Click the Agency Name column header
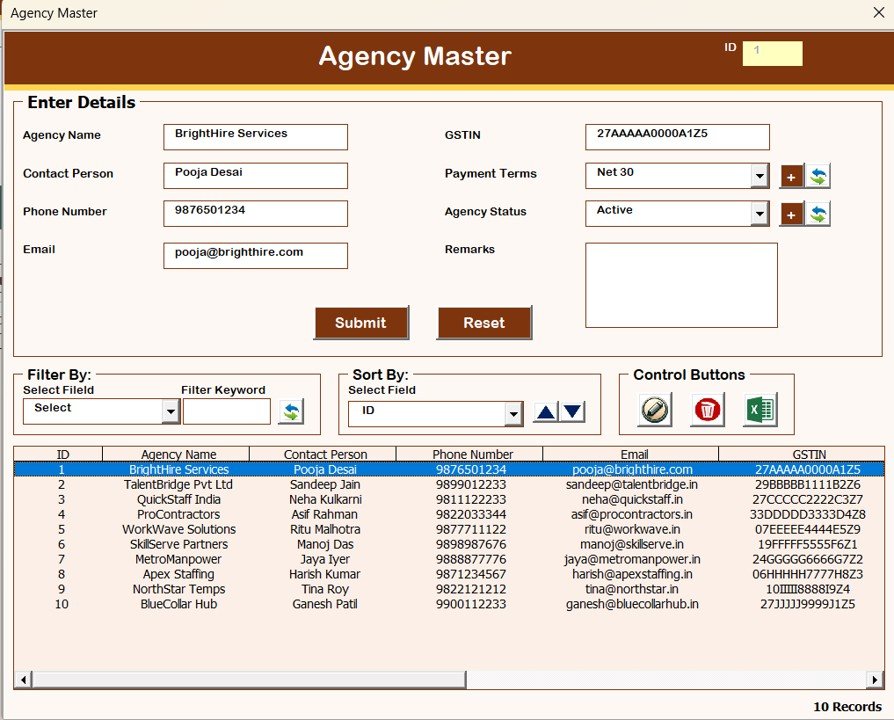 click(x=177, y=453)
